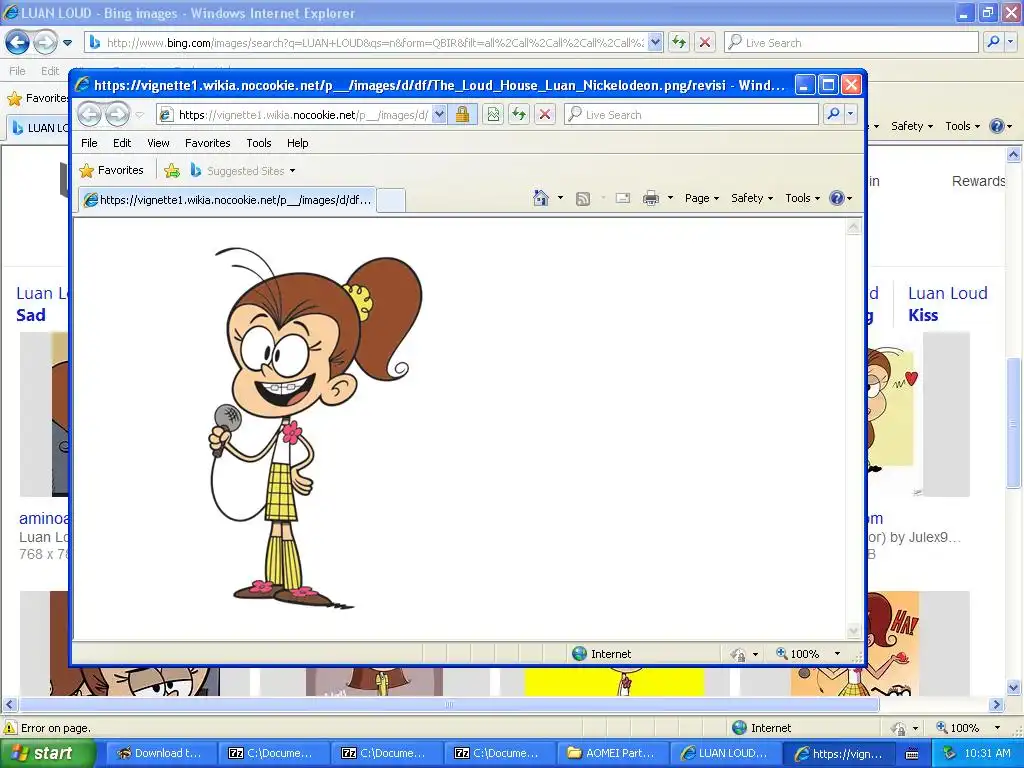1024x768 pixels.
Task: Click the Home icon in command bar
Action: tap(541, 198)
